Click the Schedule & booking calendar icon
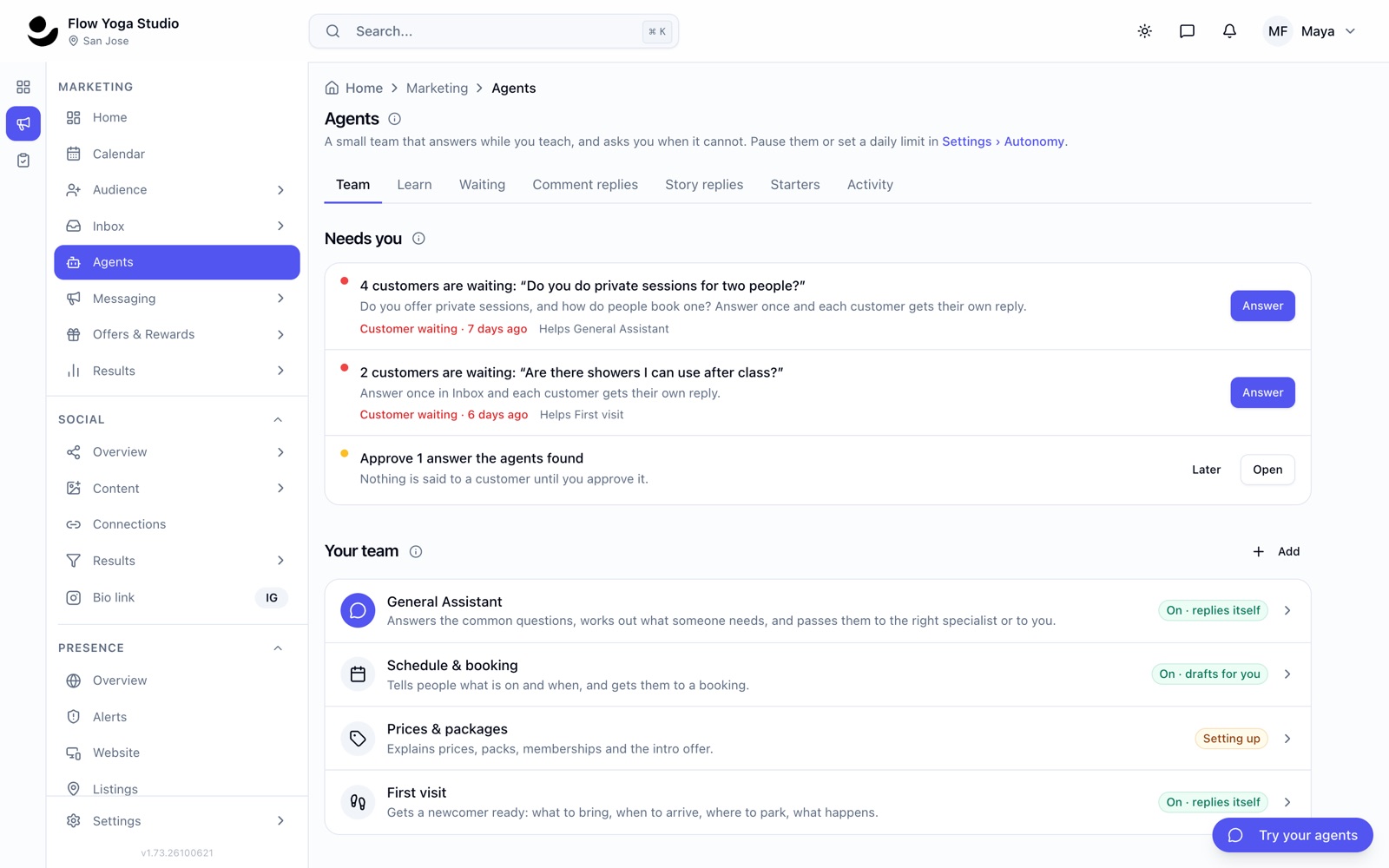1389x868 pixels. 358,674
